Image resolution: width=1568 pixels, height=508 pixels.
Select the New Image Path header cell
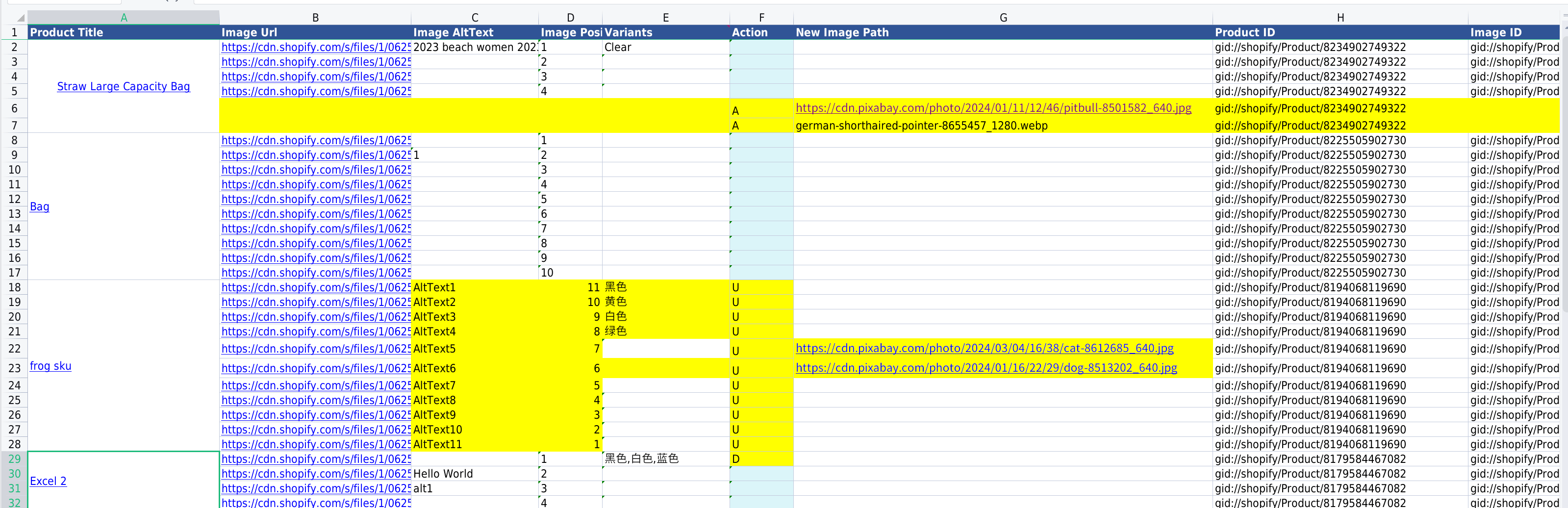[x=1003, y=32]
